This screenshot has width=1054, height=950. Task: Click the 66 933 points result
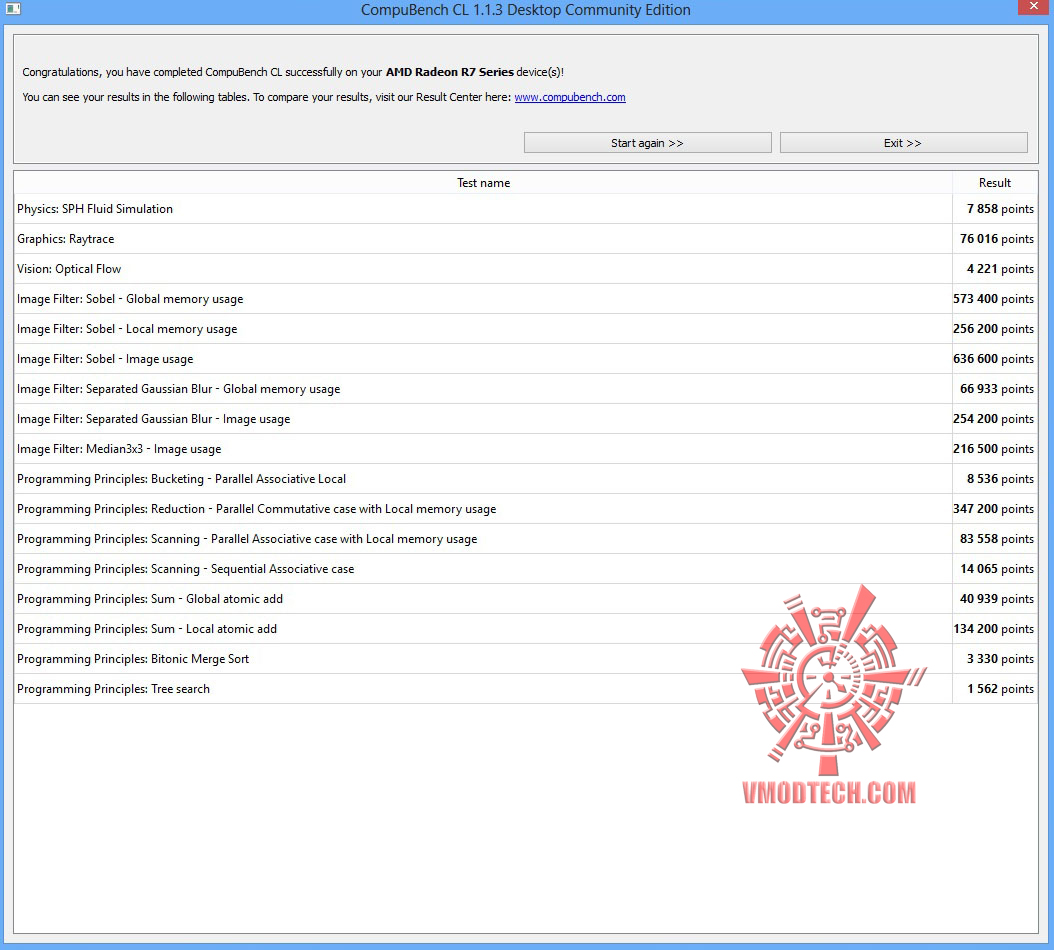pos(997,389)
